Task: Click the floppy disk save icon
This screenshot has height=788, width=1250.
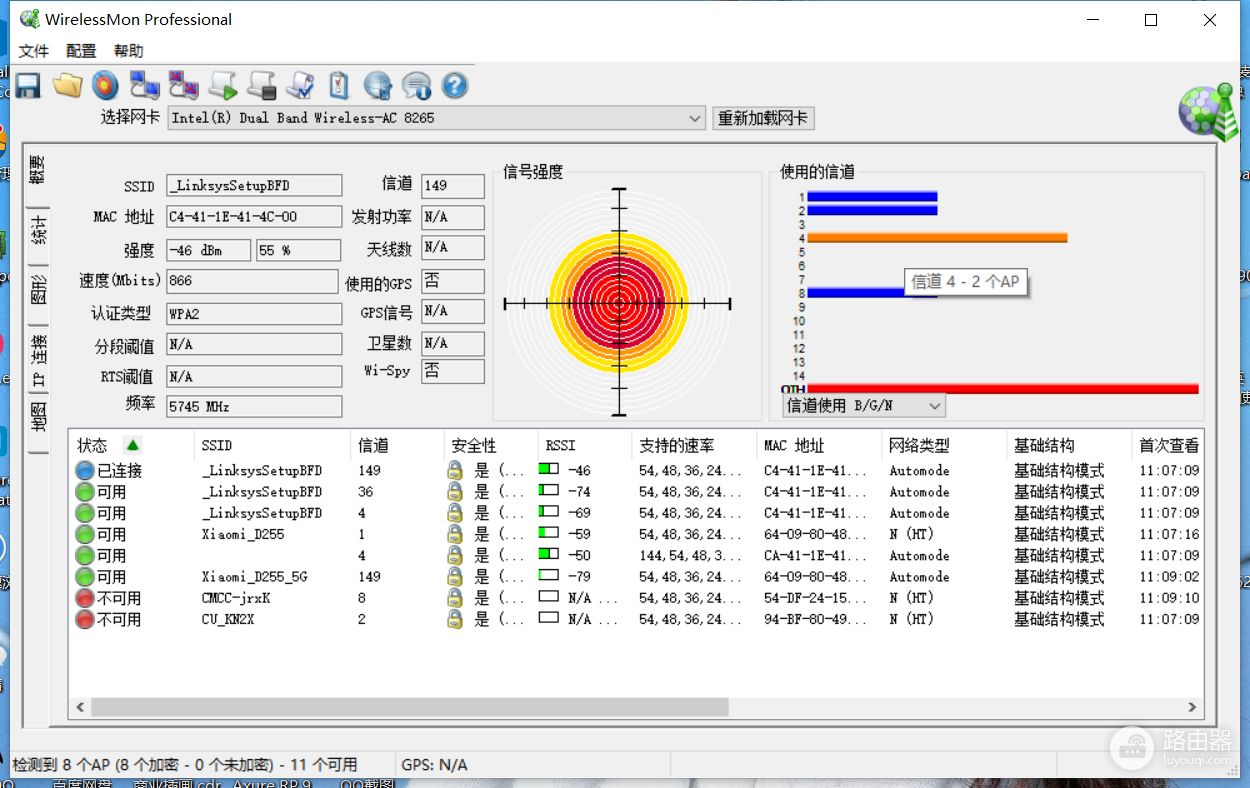Action: point(27,86)
